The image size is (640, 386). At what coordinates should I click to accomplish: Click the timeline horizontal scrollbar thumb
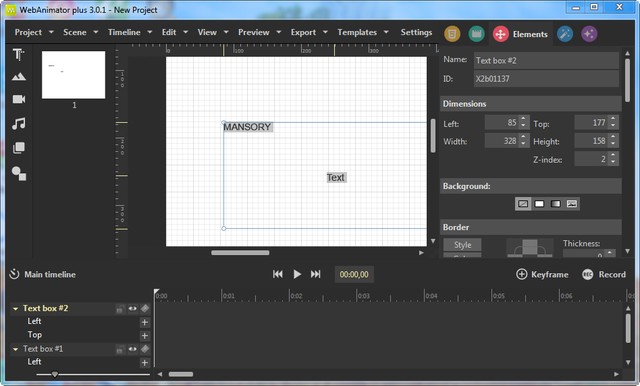point(181,374)
